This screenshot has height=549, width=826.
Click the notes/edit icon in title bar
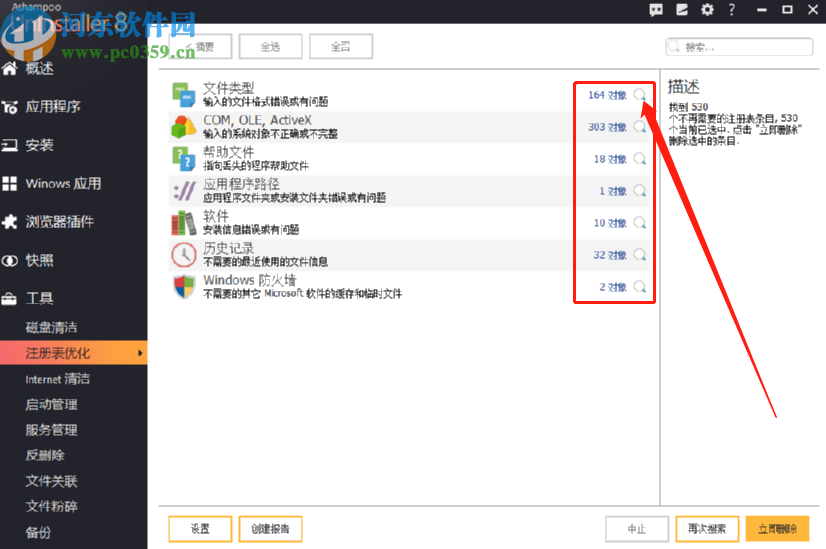[x=682, y=10]
